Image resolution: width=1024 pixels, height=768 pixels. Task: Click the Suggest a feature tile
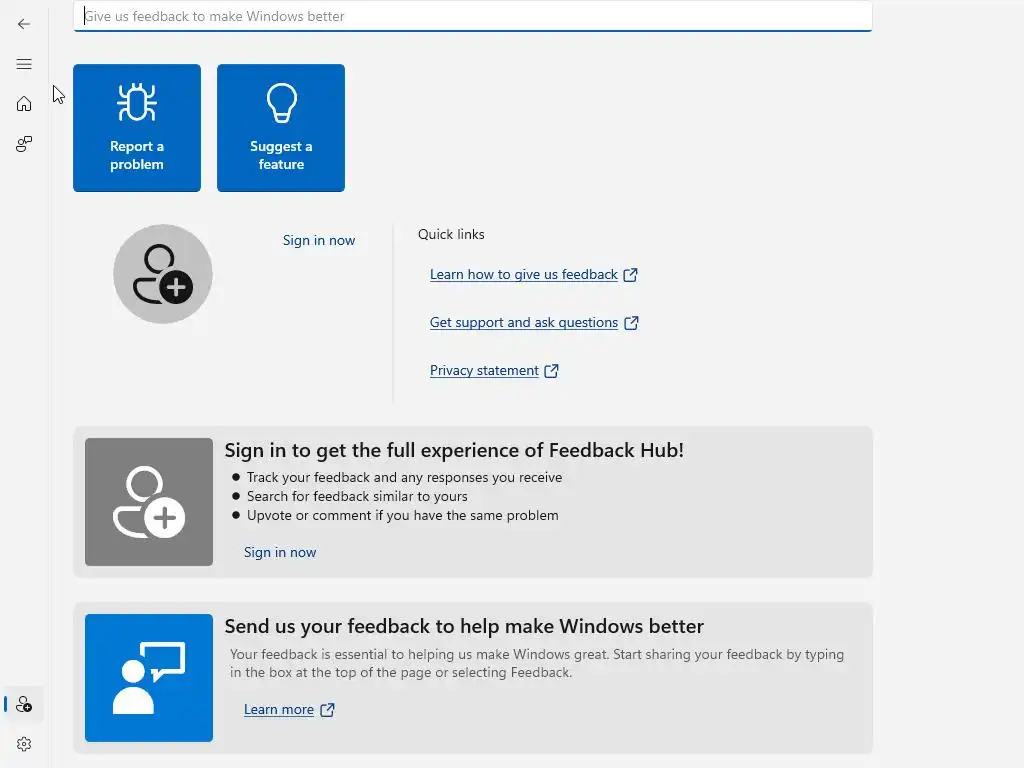coord(281,128)
